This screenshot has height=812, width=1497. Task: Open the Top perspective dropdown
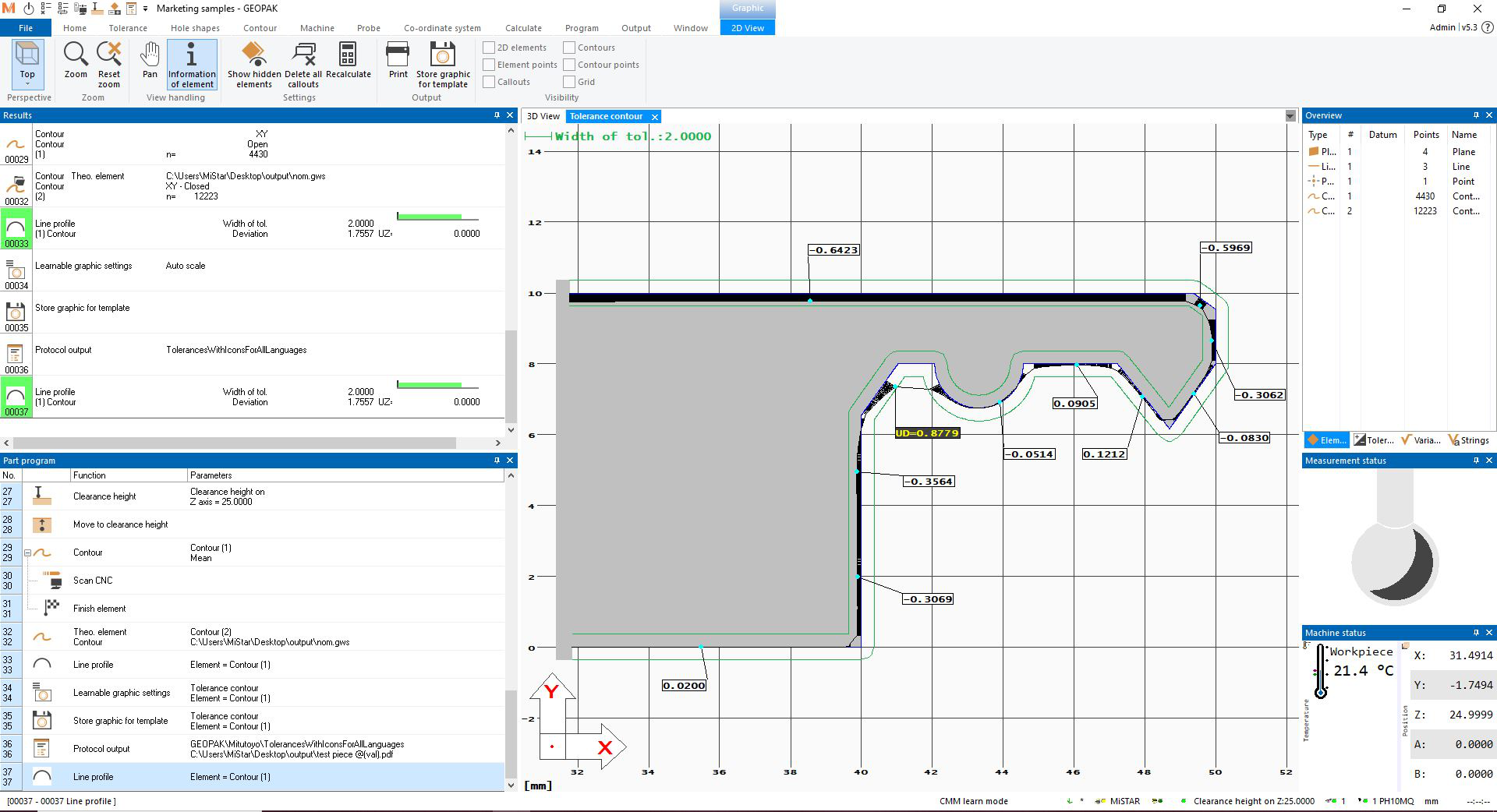tap(27, 83)
